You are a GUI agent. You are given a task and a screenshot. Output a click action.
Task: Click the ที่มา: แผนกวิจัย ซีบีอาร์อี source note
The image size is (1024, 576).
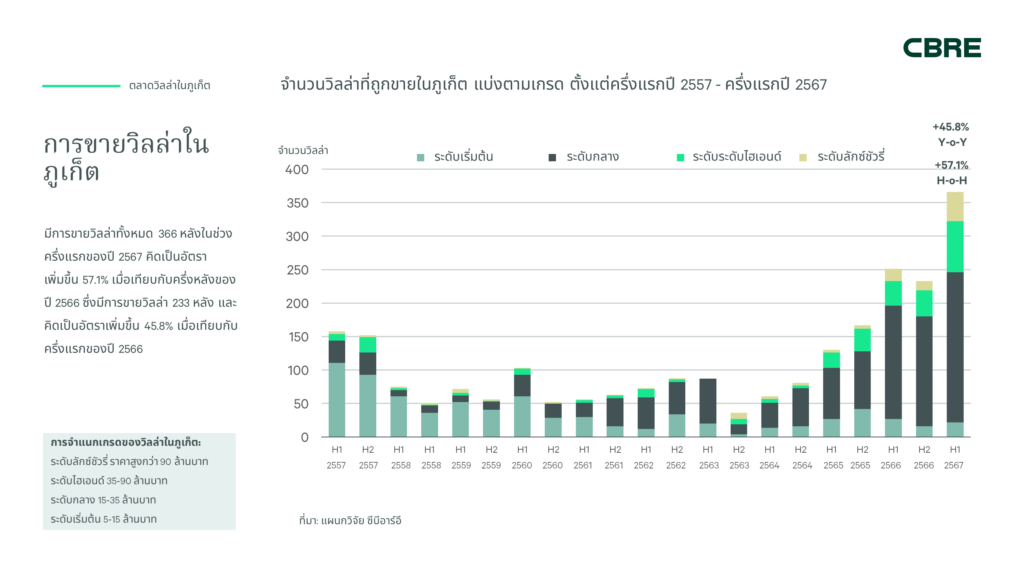[350, 520]
